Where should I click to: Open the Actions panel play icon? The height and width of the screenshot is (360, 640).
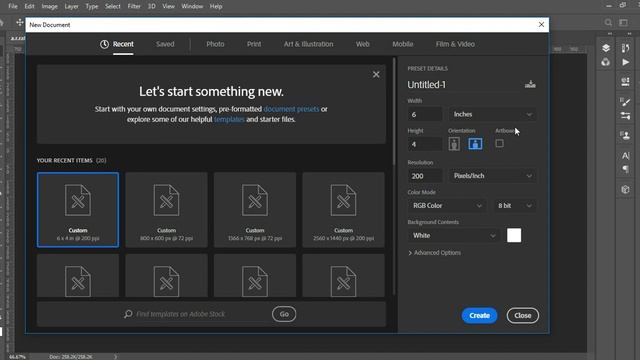click(x=625, y=62)
